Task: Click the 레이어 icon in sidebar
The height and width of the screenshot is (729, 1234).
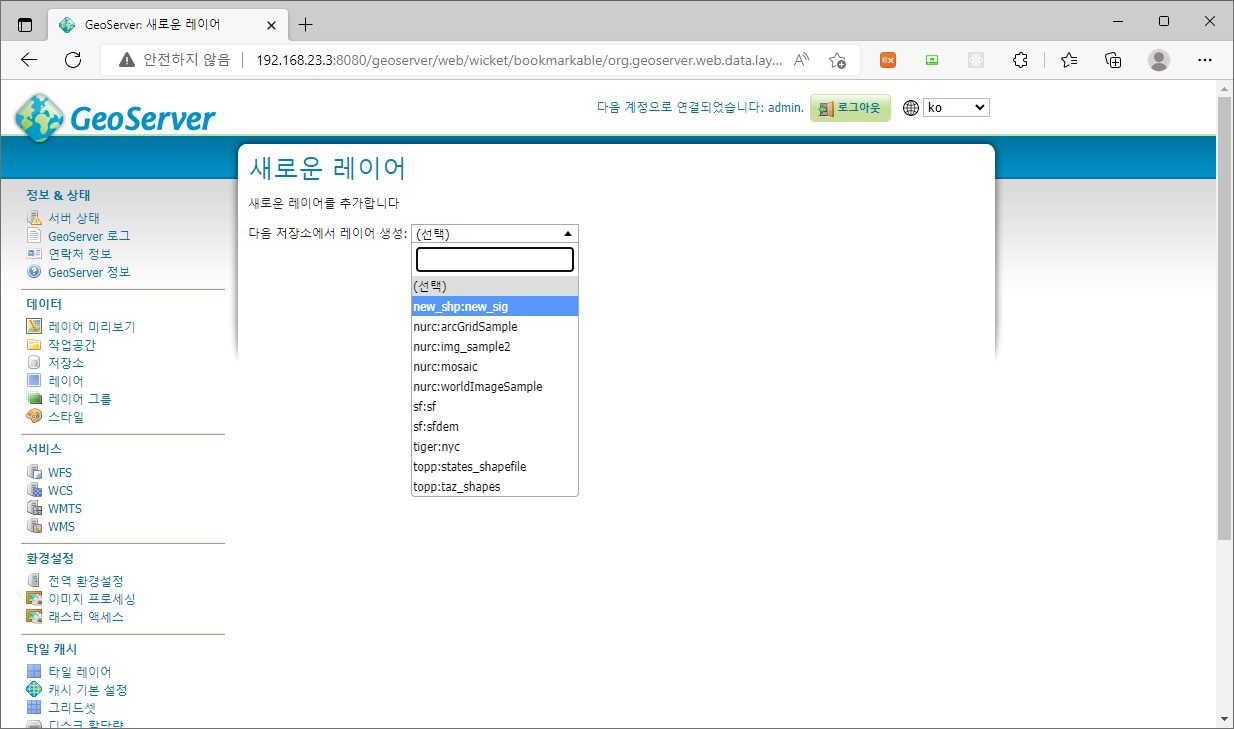Action: pos(34,381)
